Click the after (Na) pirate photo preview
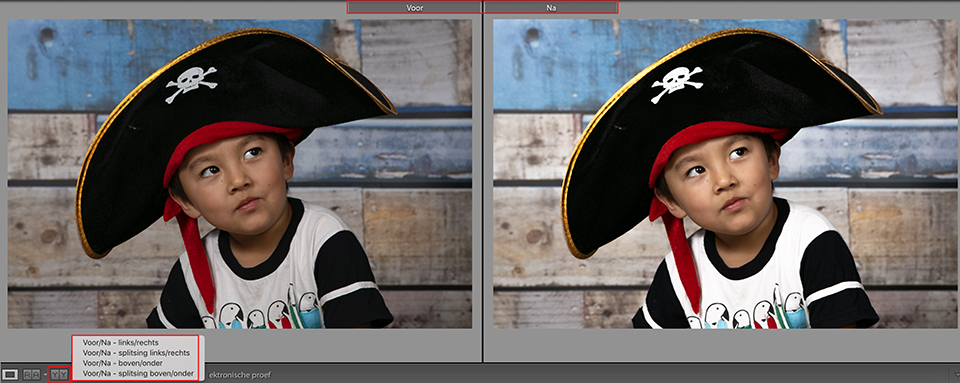This screenshot has height=383, width=960. (726, 174)
